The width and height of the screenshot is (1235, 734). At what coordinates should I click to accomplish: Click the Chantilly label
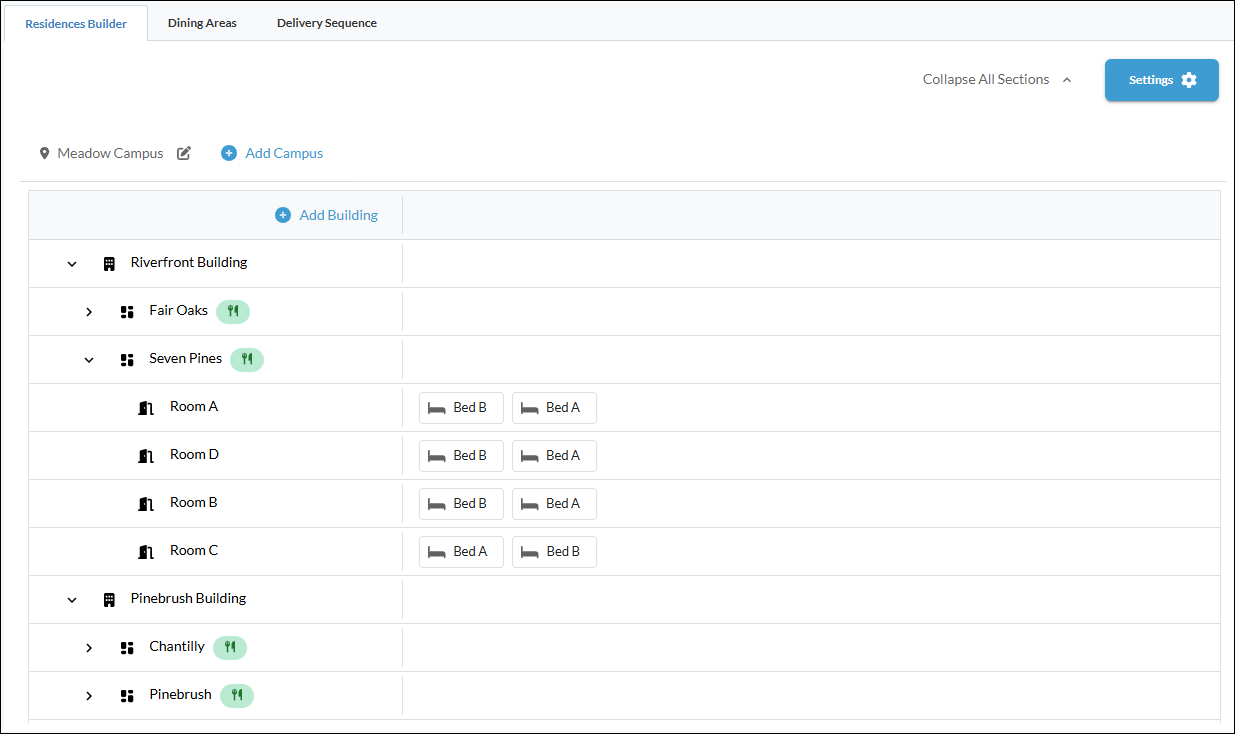tap(177, 647)
